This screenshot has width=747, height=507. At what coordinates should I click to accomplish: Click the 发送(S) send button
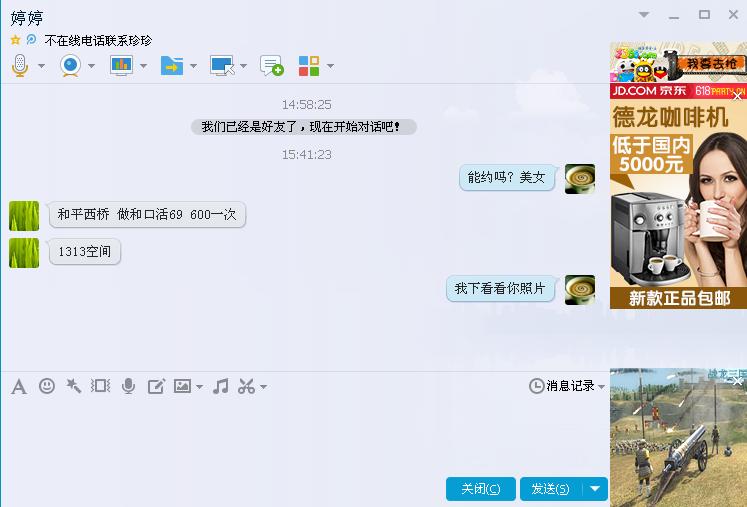[551, 489]
